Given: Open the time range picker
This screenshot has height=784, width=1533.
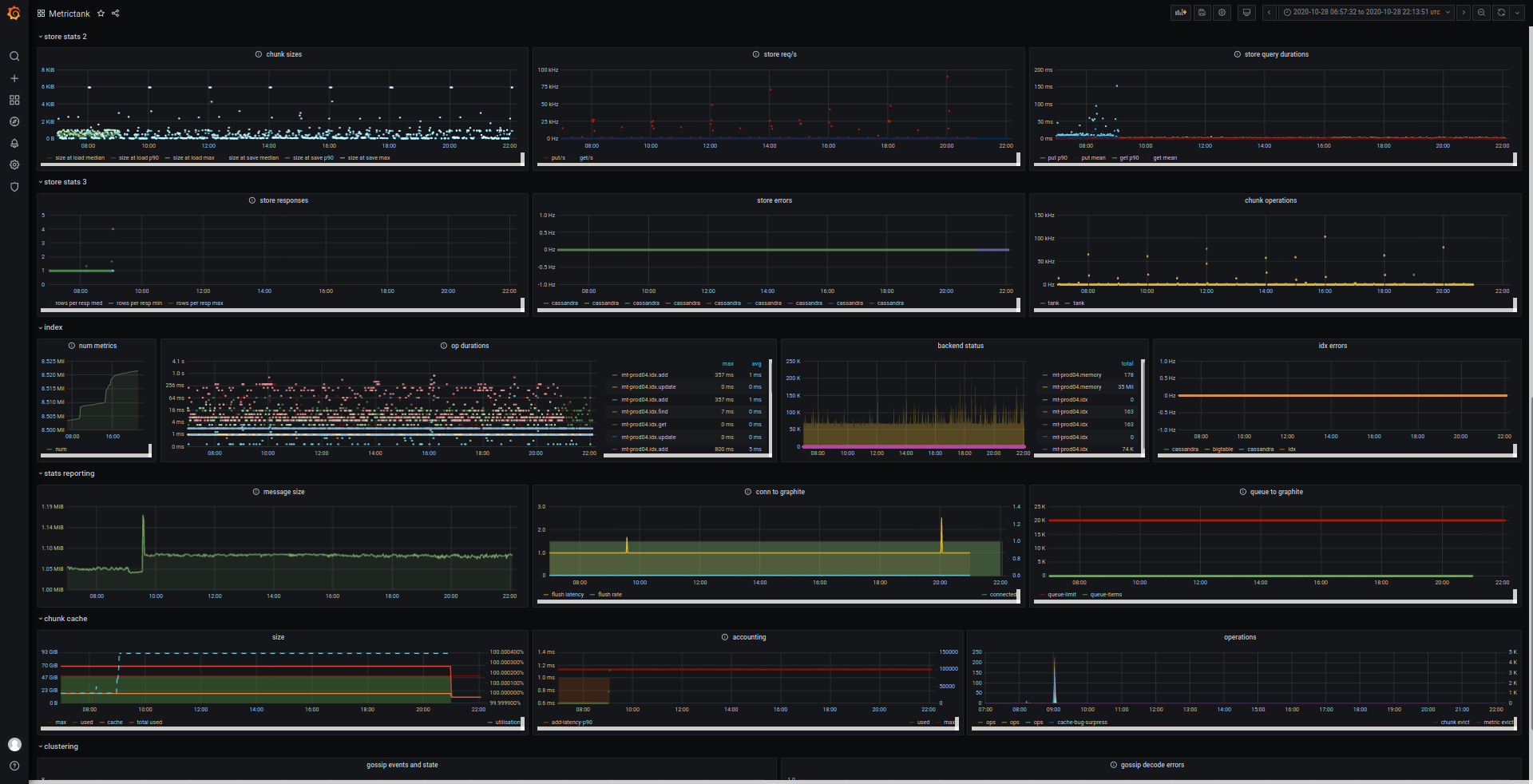Looking at the screenshot, I should click(1365, 13).
